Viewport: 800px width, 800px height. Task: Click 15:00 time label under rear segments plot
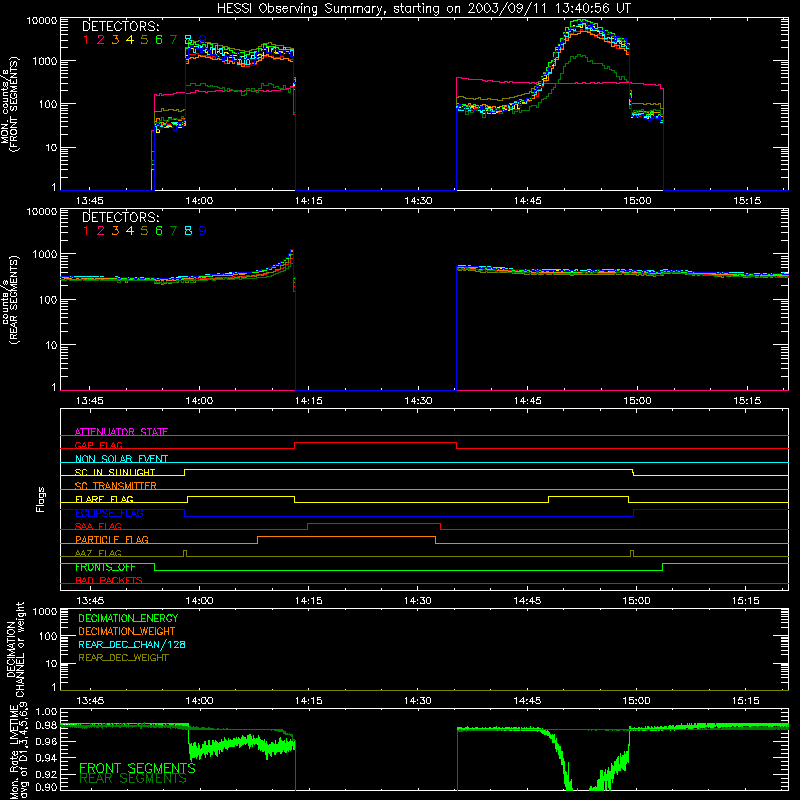pos(637,401)
